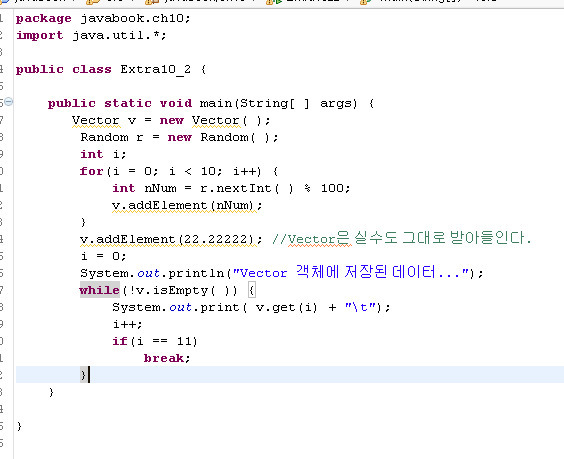564x459 pixels.
Task: Click the "i < 10;" loop condition
Action: pyautogui.click(x=196, y=171)
